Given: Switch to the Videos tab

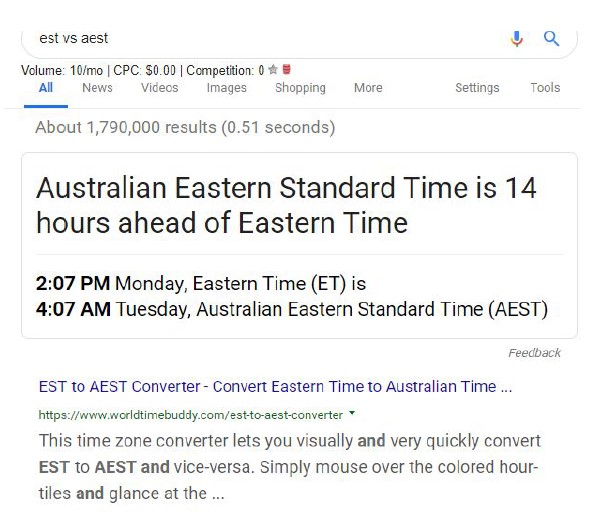Looking at the screenshot, I should [159, 88].
